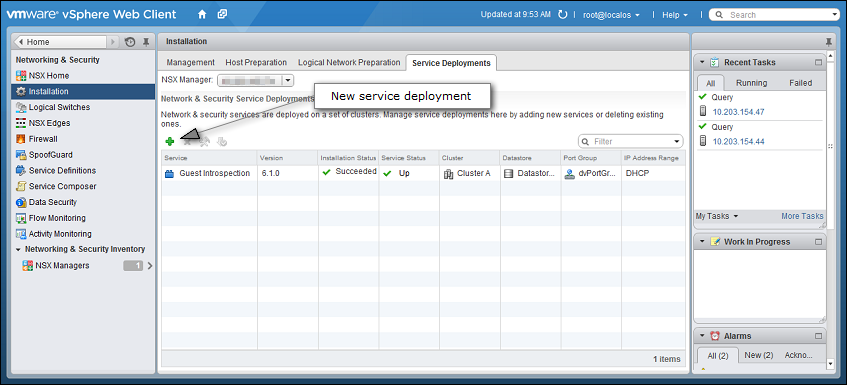The height and width of the screenshot is (385, 847).
Task: Open navigator history clock icon
Action: point(130,42)
